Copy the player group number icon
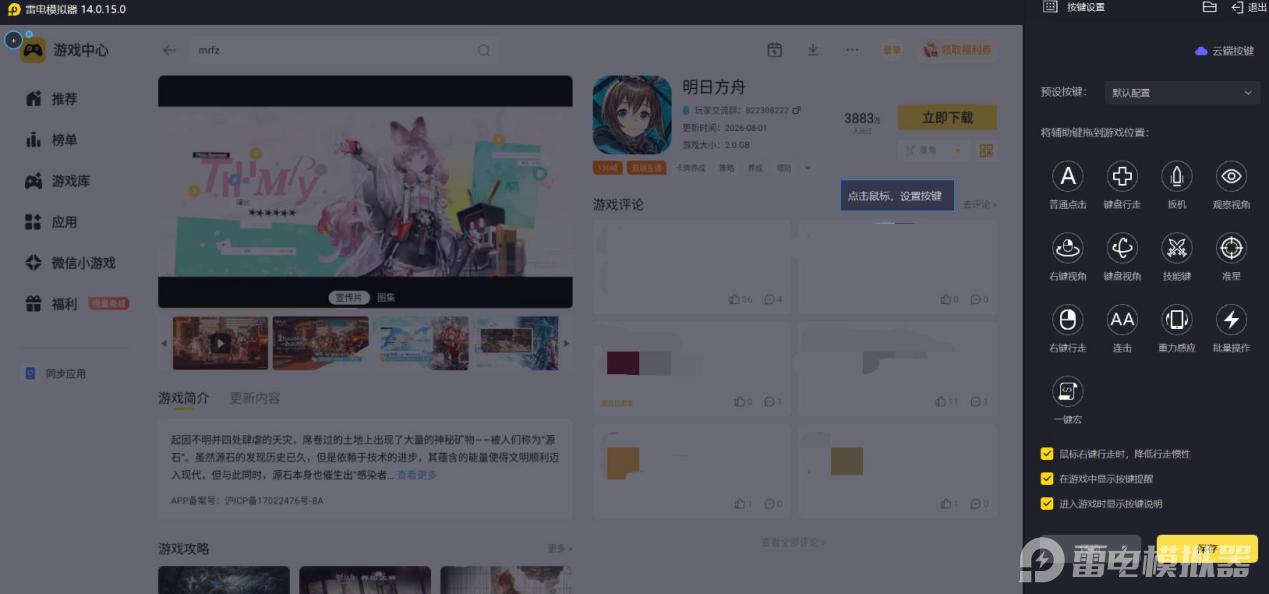 (796, 110)
